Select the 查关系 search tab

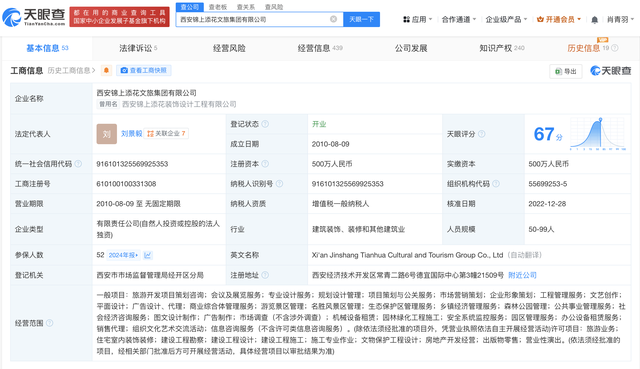click(x=246, y=7)
